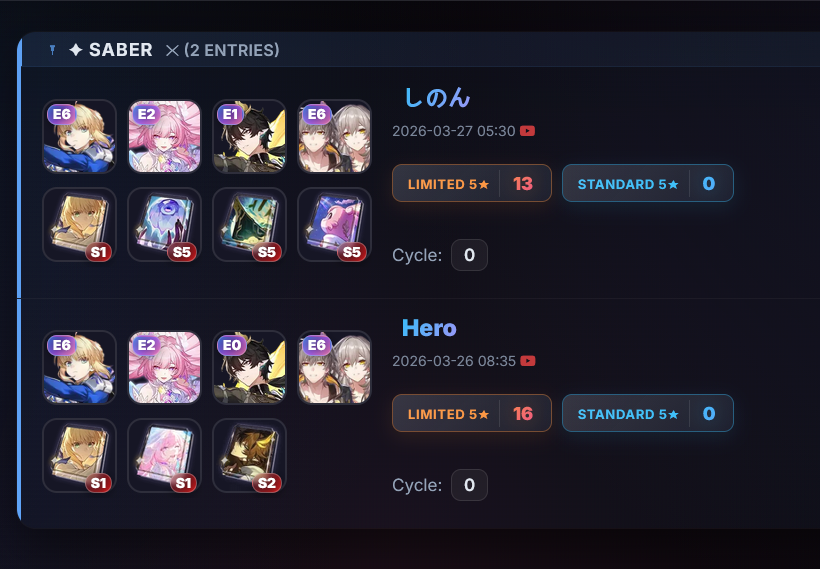This screenshot has width=820, height=569.
Task: Click S2 golden light cone in Hero entry
Action: click(x=249, y=456)
